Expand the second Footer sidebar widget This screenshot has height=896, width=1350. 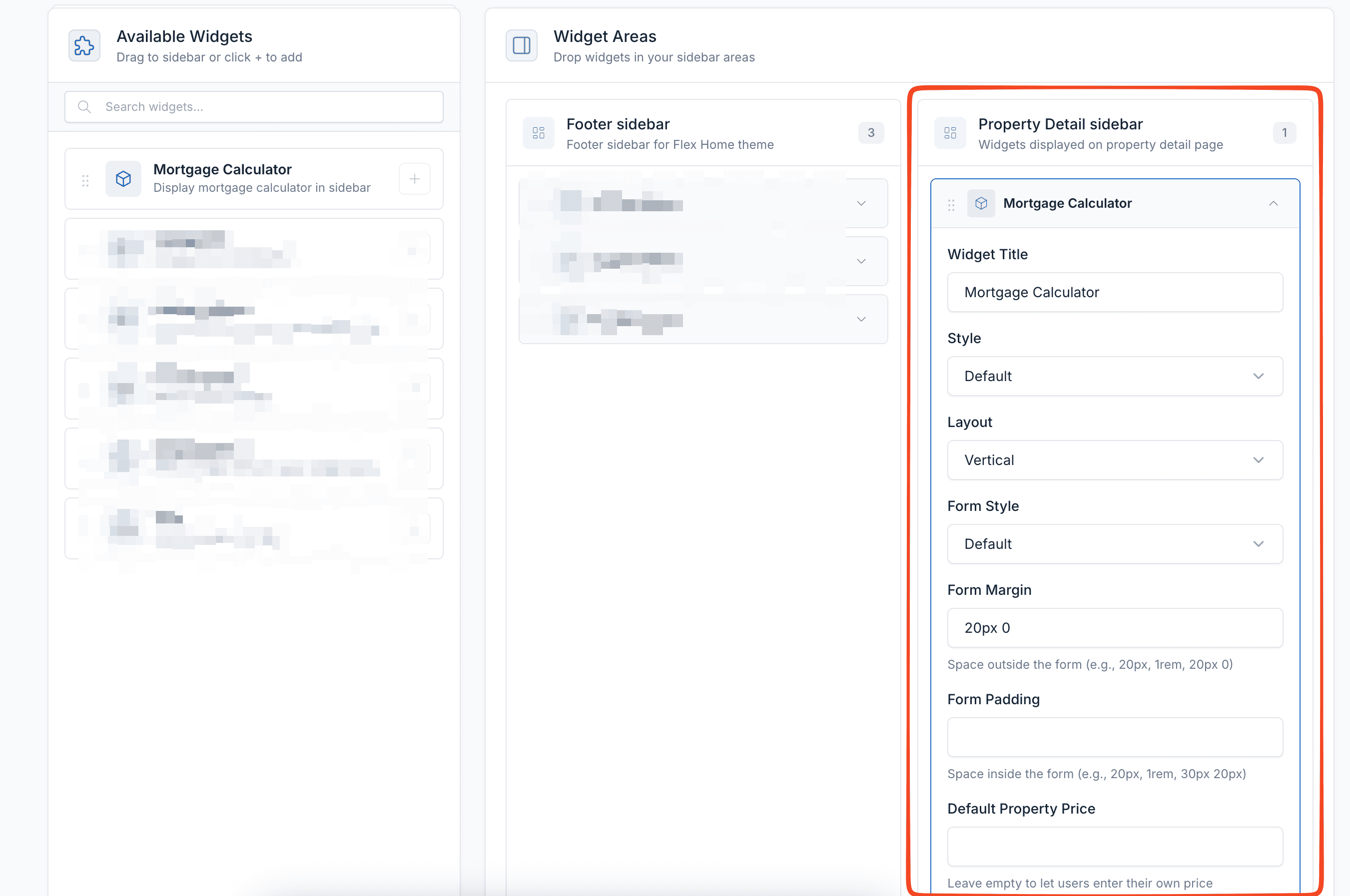861,261
